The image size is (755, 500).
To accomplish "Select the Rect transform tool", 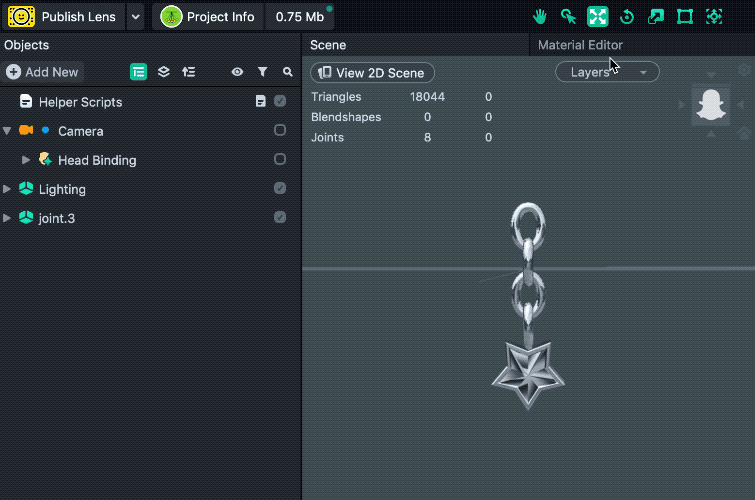I will [685, 17].
